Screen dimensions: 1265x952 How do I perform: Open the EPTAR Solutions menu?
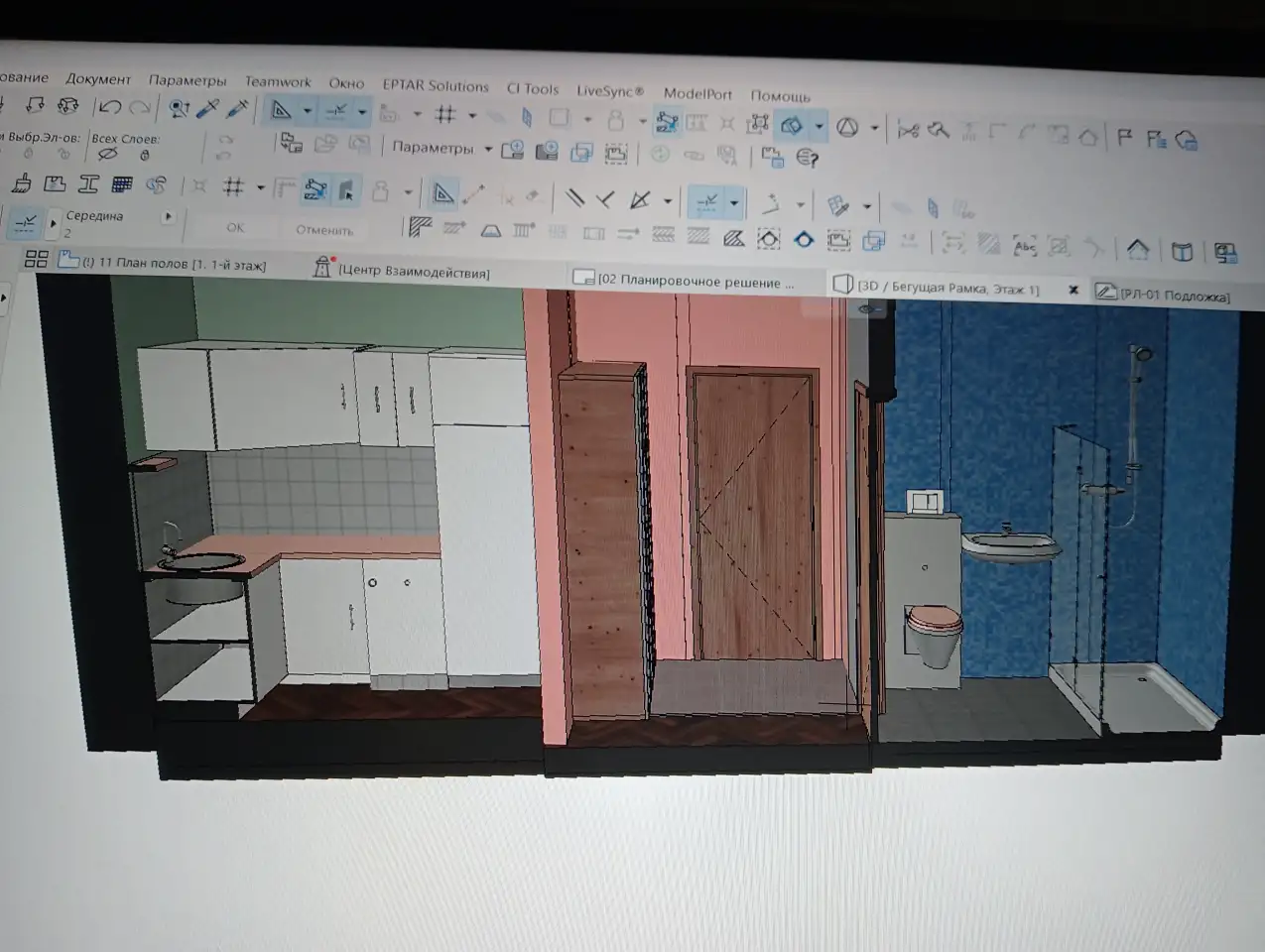(x=436, y=85)
